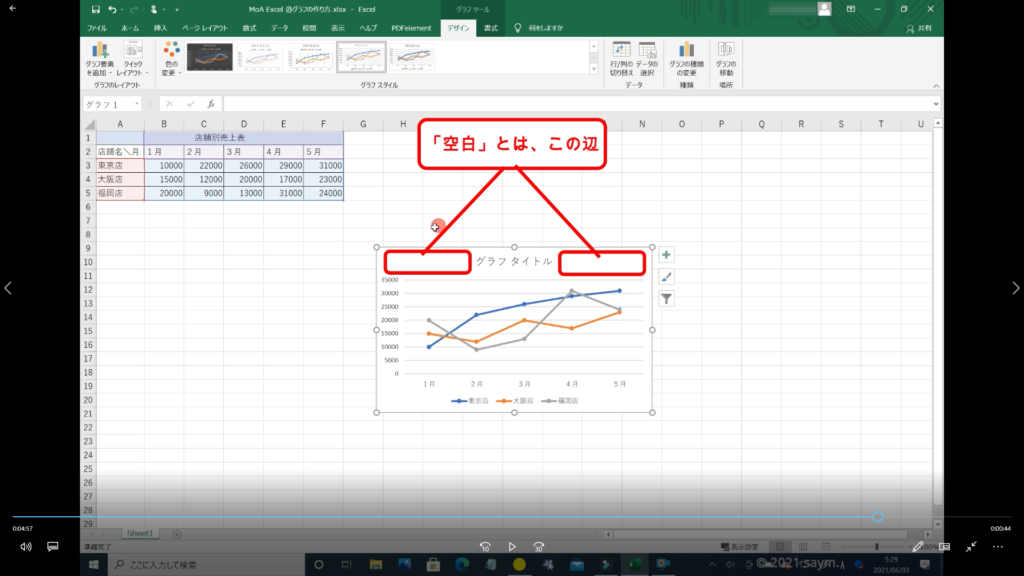The image size is (1024, 576).
Task: Open the Change Colors (色の変更) dropdown
Action: click(171, 59)
